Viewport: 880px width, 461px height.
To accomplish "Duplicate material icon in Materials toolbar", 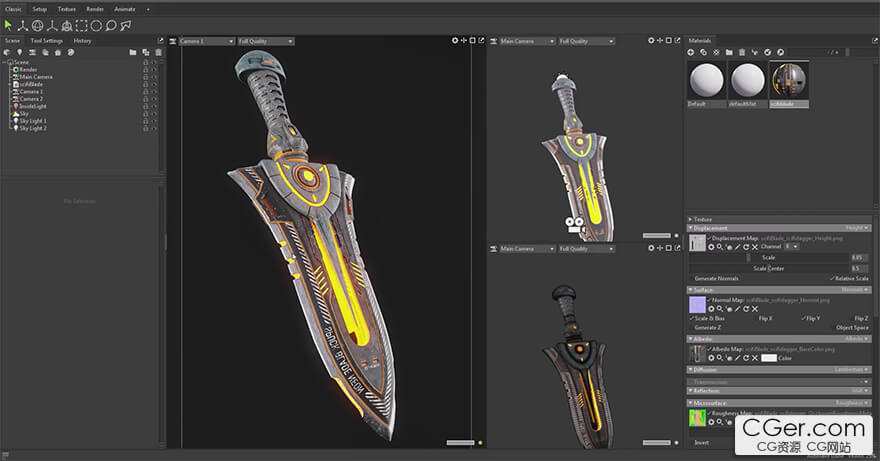I will pyautogui.click(x=704, y=52).
